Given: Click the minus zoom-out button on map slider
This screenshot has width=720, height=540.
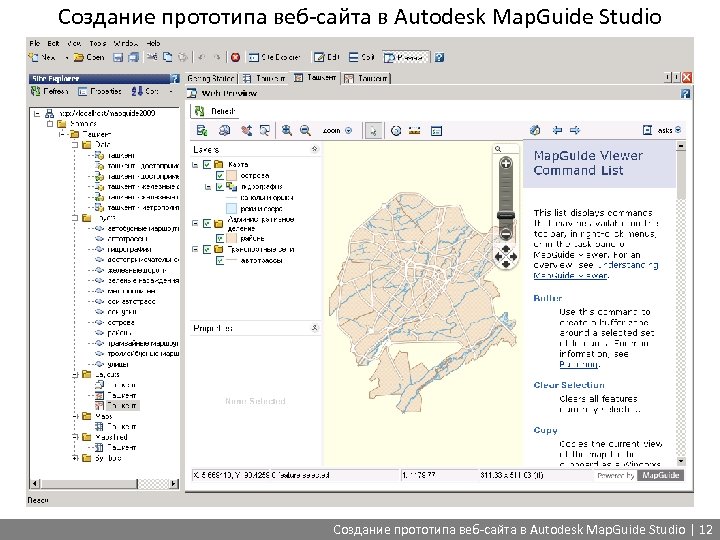Looking at the screenshot, I should coord(506,233).
